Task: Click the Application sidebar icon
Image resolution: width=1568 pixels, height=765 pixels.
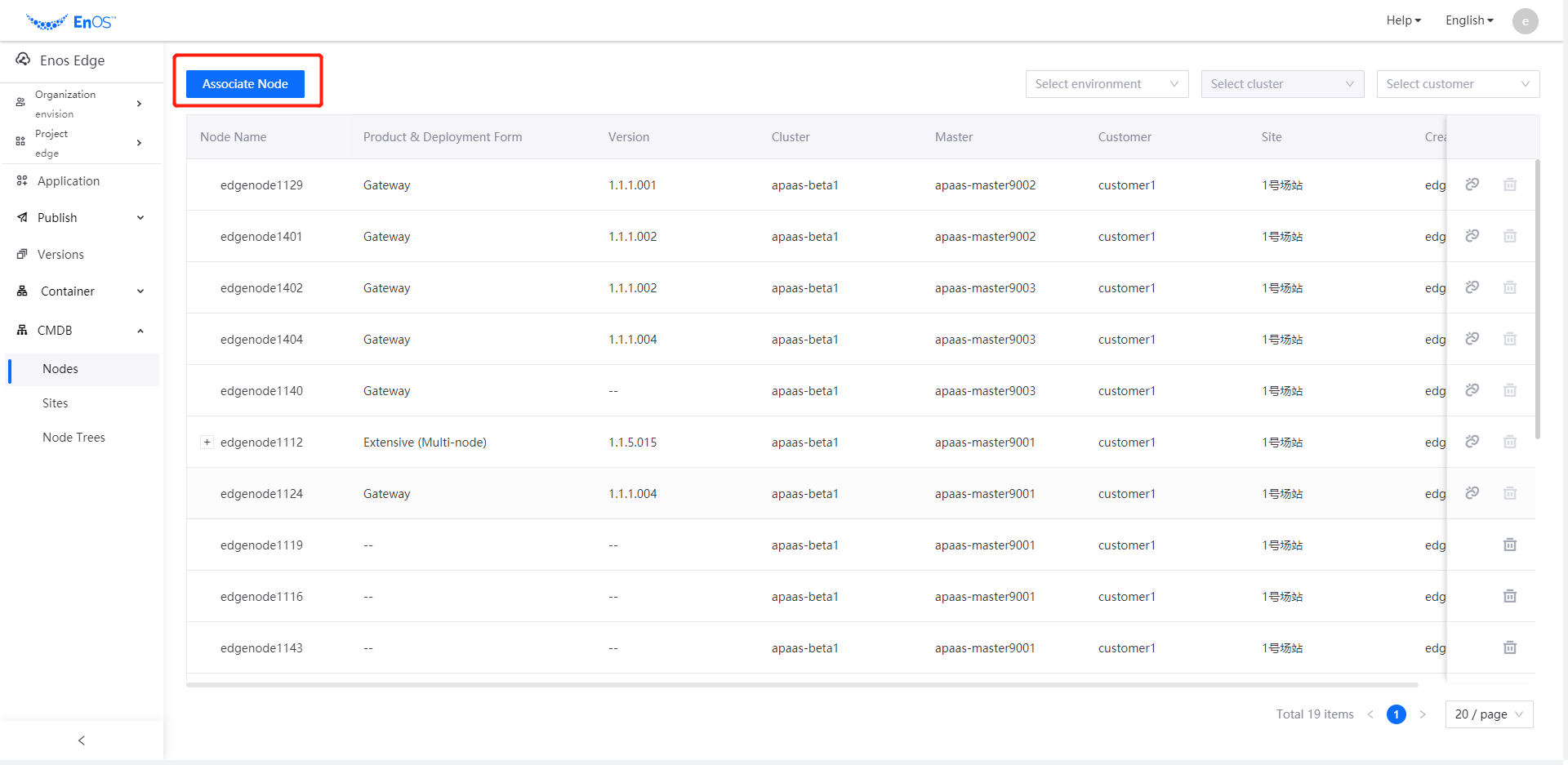Action: coord(22,180)
